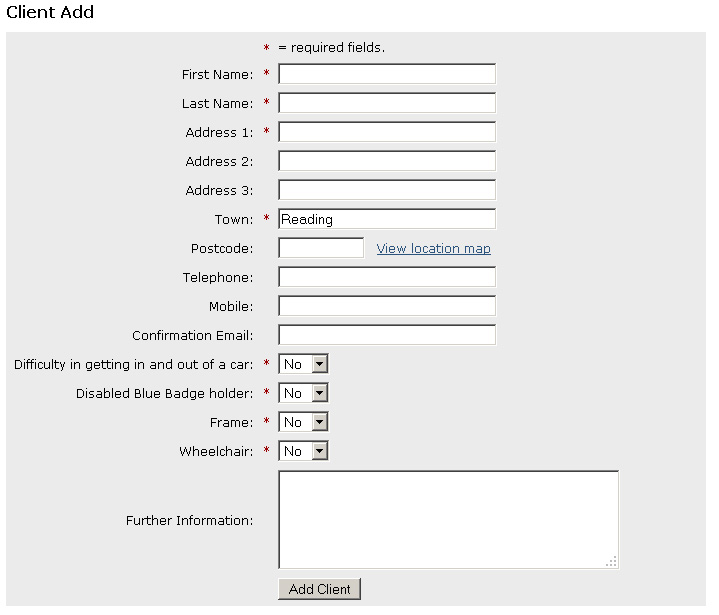This screenshot has height=615, width=719.
Task: Click the Further Information text area
Action: point(448,520)
